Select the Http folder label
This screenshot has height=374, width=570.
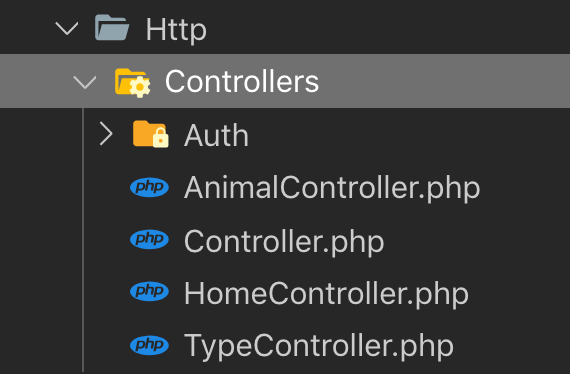(176, 30)
